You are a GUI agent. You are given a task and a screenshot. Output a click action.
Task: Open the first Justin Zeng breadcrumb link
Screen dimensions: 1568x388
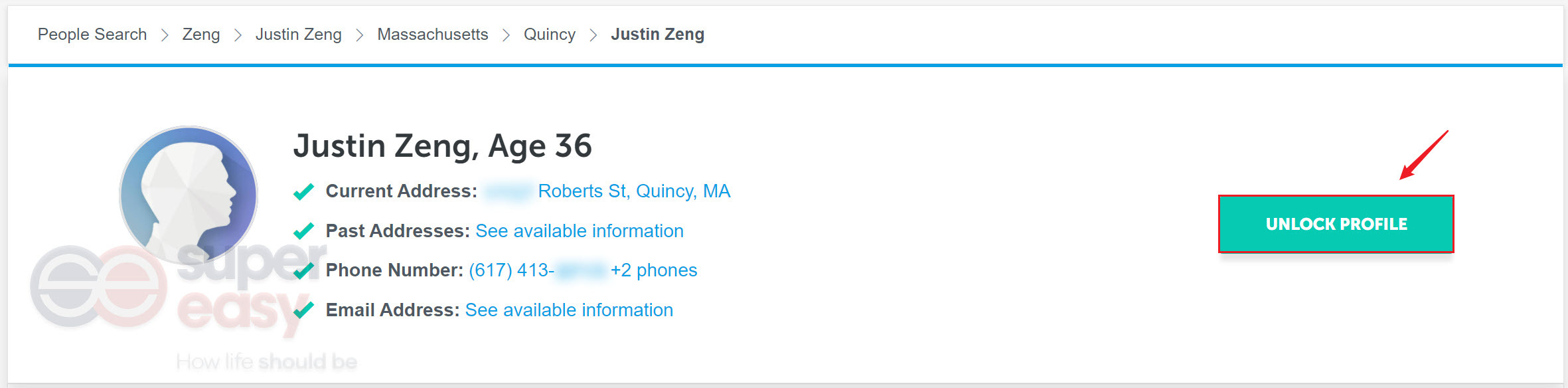click(299, 34)
